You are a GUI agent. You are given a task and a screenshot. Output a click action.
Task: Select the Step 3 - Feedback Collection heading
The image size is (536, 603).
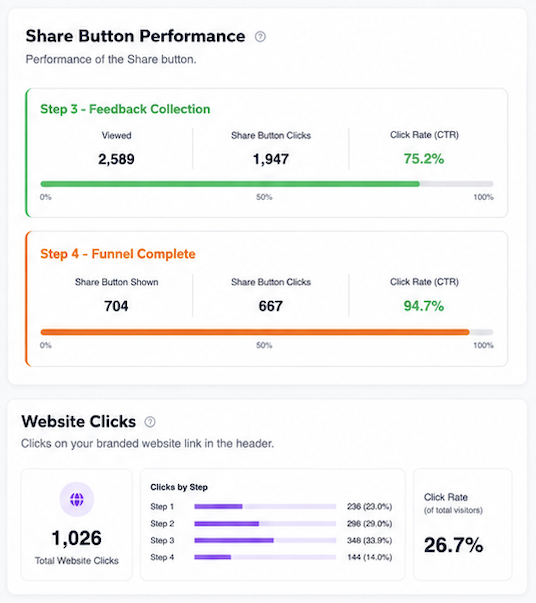pyautogui.click(x=125, y=109)
